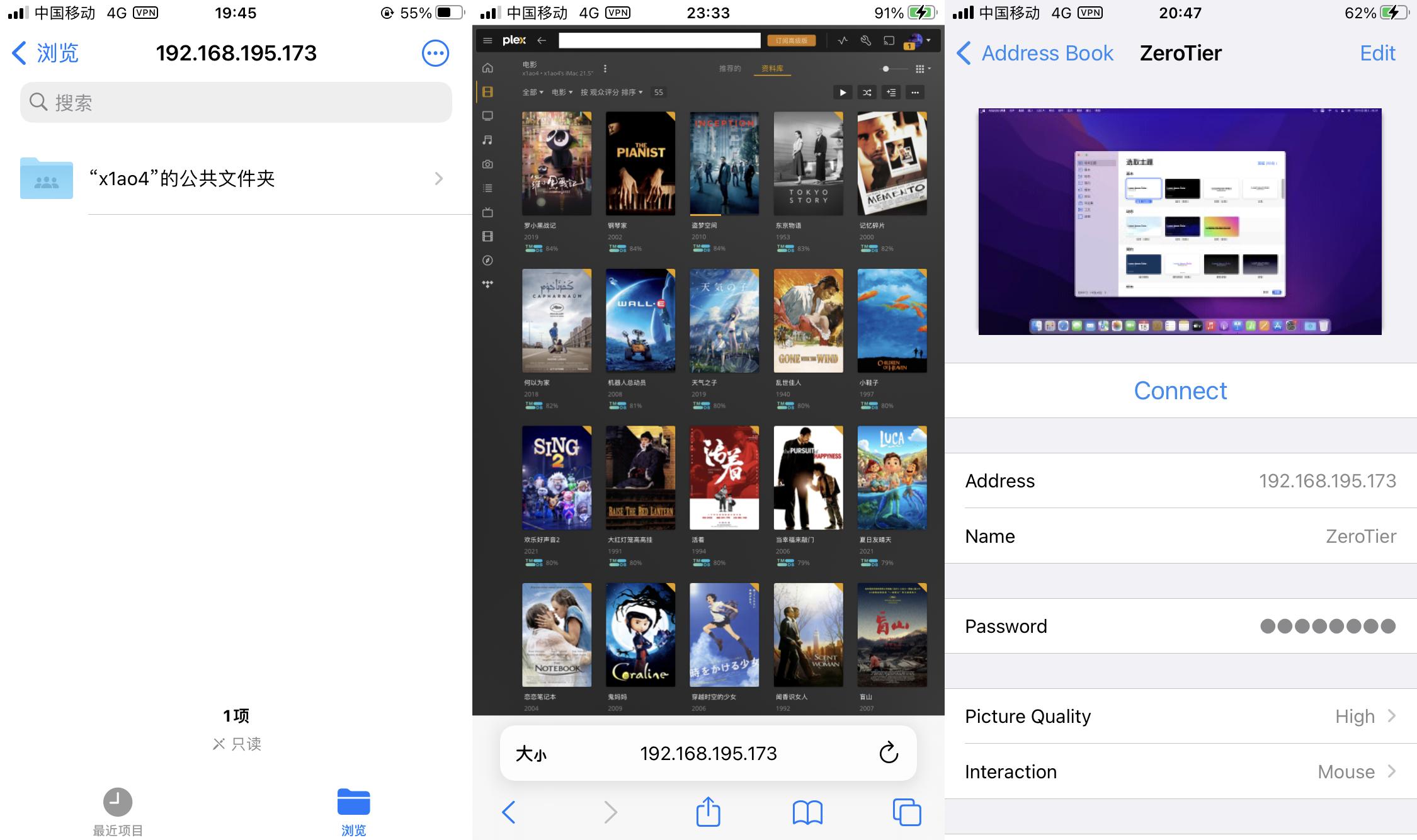Open Plex activity pulse icon

pyautogui.click(x=843, y=41)
